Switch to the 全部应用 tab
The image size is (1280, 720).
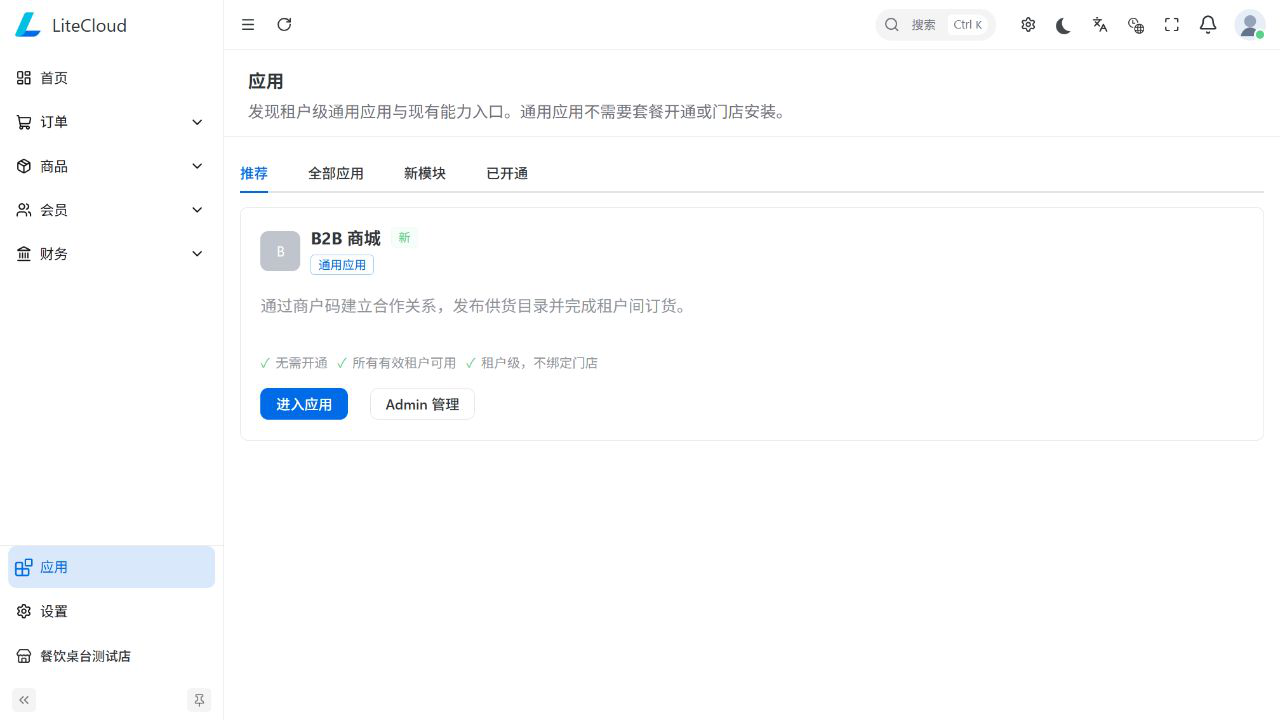pos(336,173)
